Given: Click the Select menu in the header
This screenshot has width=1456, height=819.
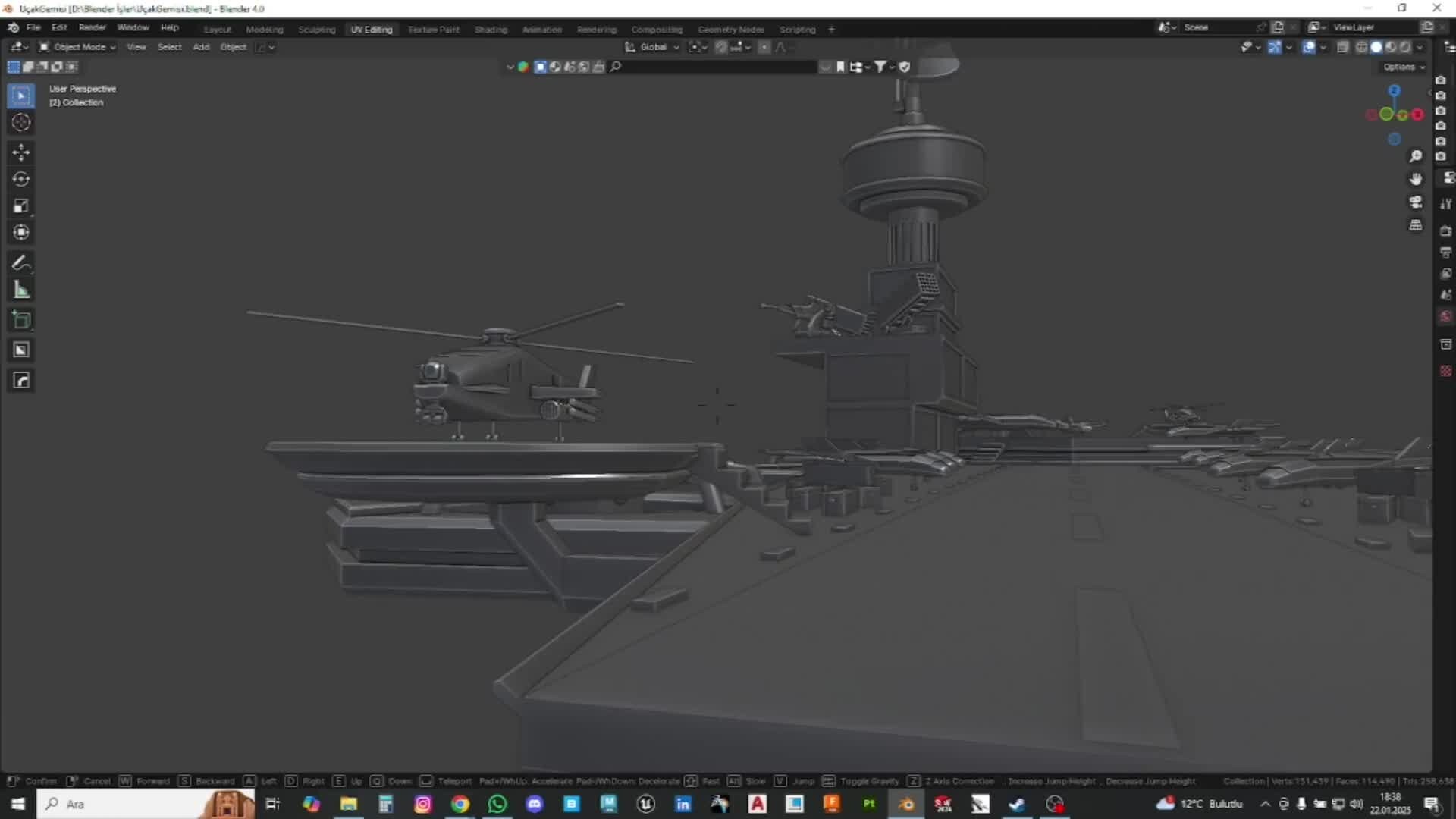Looking at the screenshot, I should click(169, 46).
